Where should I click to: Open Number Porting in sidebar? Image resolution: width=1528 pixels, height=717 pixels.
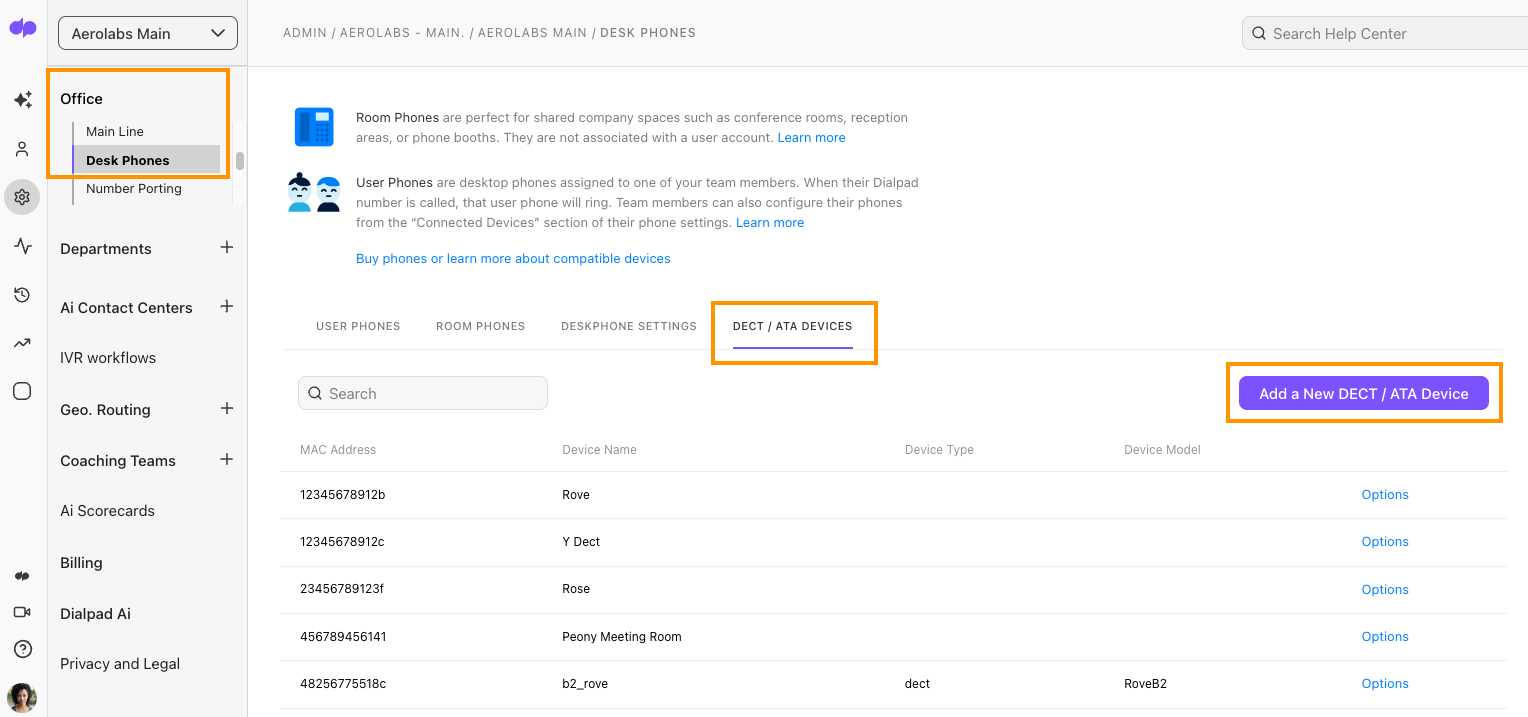134,188
